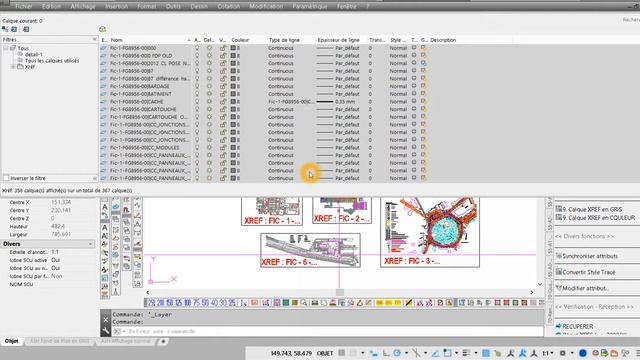Change color swatch of CACHE layer
The width and height of the screenshot is (640, 360).
click(233, 102)
